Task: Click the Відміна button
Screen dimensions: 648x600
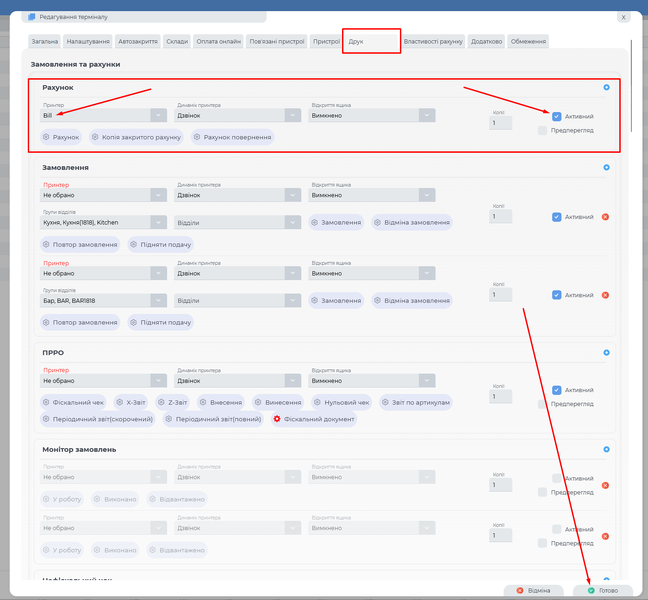Action: [x=533, y=590]
